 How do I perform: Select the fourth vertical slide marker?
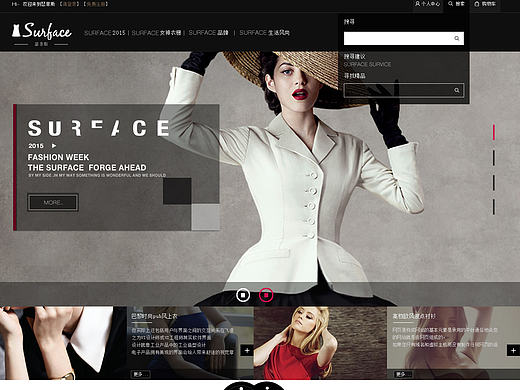pos(494,207)
